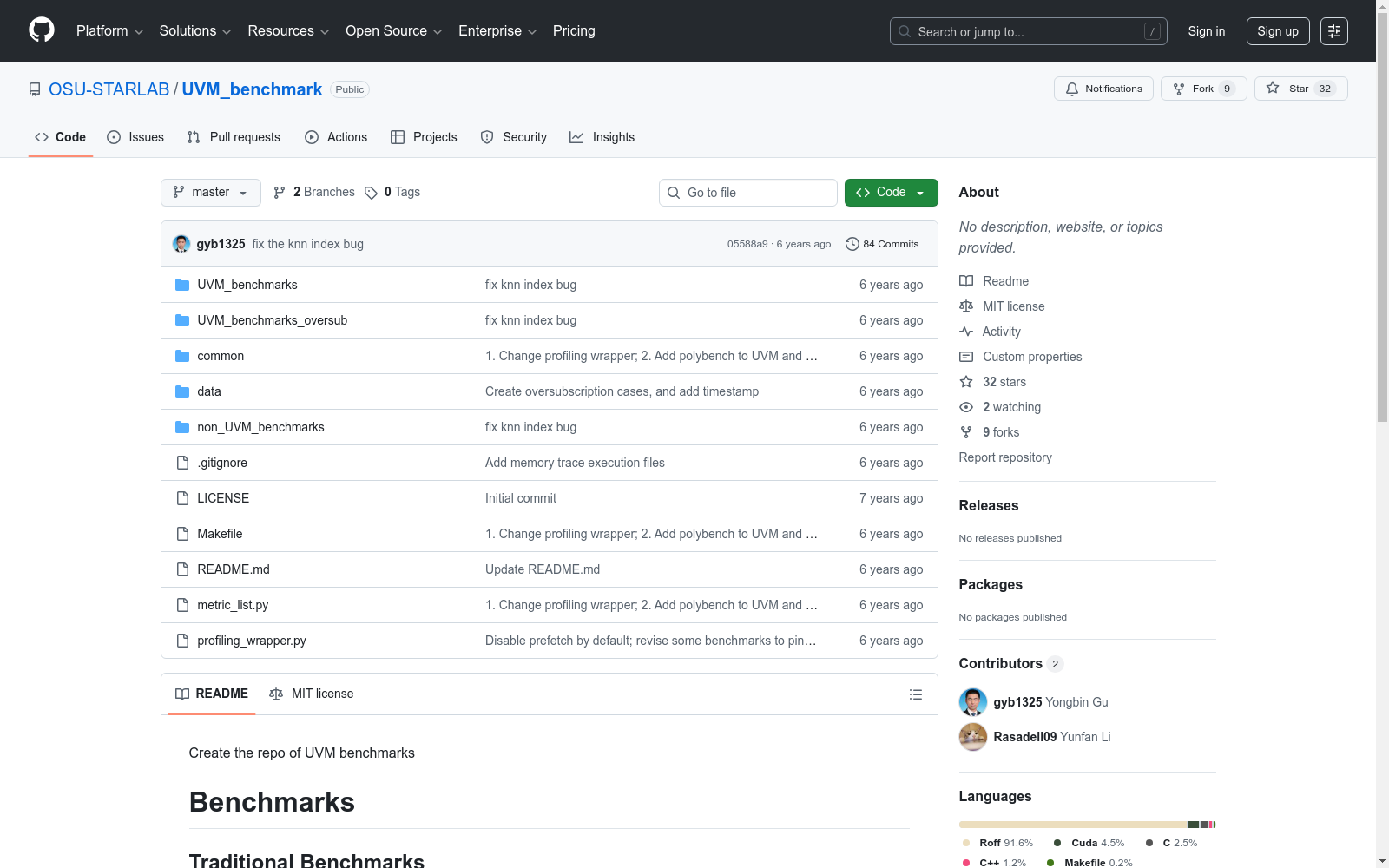Viewport: 1389px width, 868px height.
Task: Star the repository using the star icon
Action: coord(1273,88)
